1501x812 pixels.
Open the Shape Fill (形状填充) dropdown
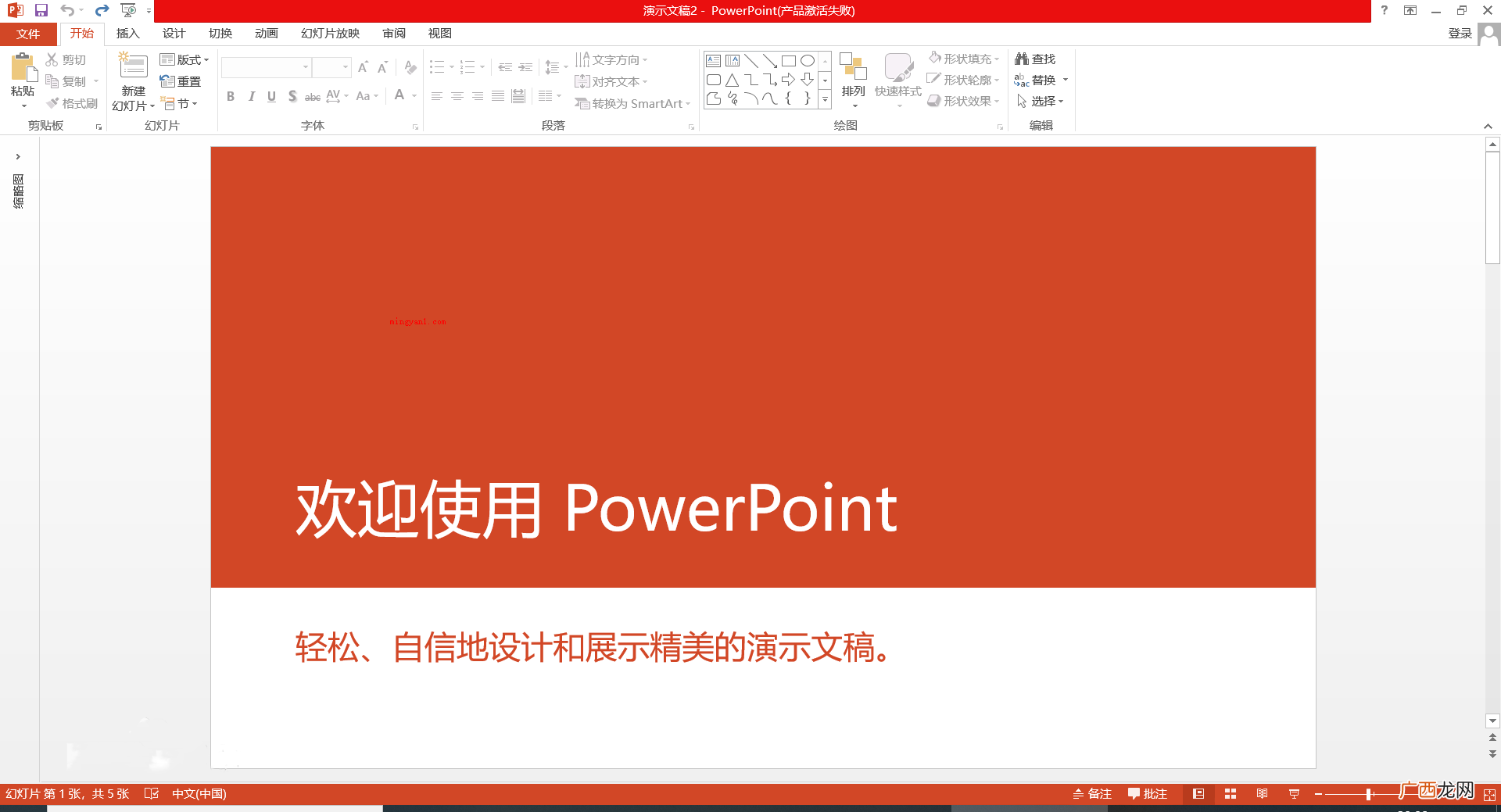point(964,59)
